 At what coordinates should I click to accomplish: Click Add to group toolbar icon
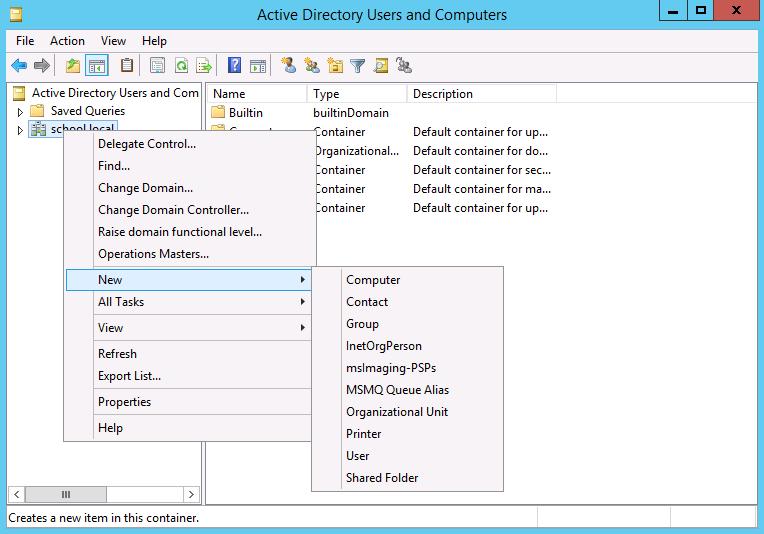404,65
